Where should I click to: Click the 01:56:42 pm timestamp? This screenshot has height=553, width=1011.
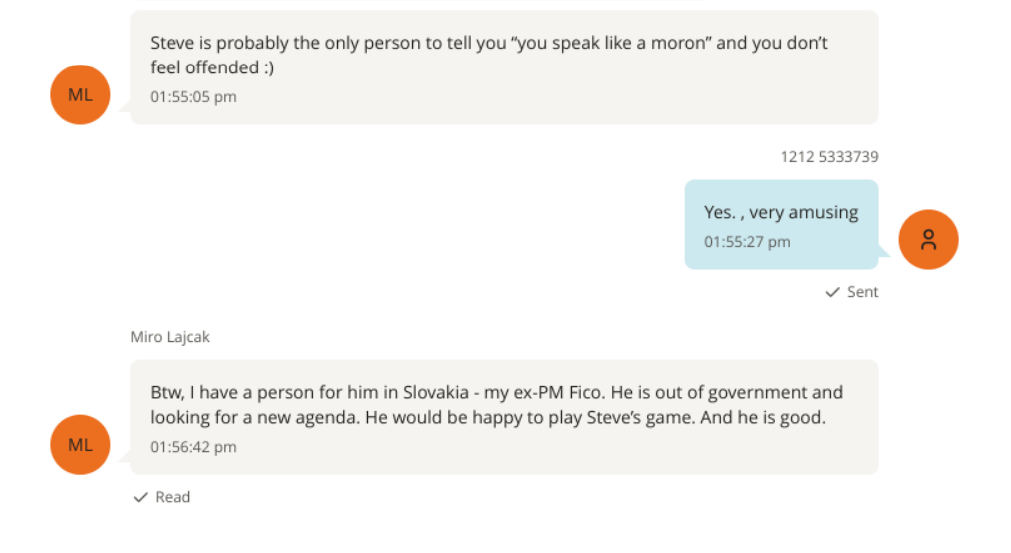(193, 447)
